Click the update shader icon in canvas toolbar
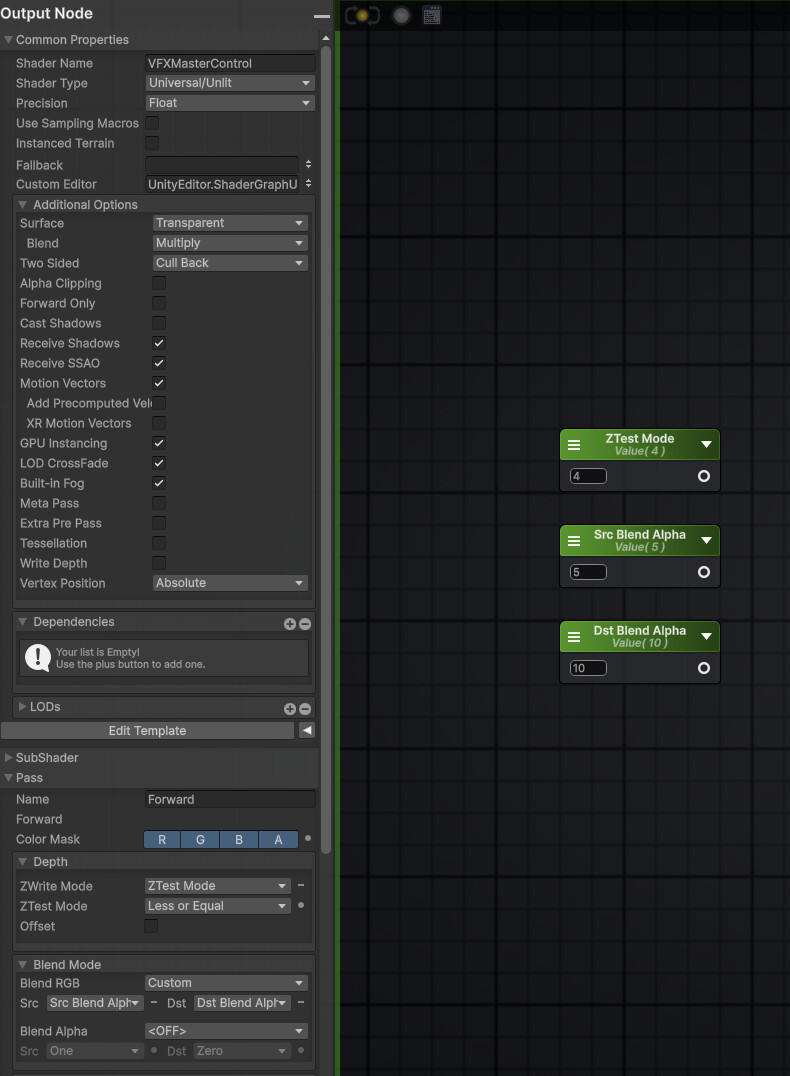The image size is (790, 1076). 362,15
